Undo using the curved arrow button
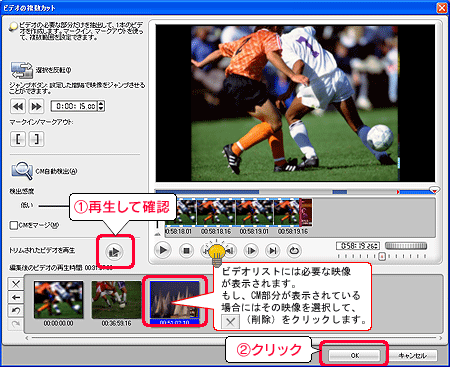The image size is (450, 367). (16, 310)
